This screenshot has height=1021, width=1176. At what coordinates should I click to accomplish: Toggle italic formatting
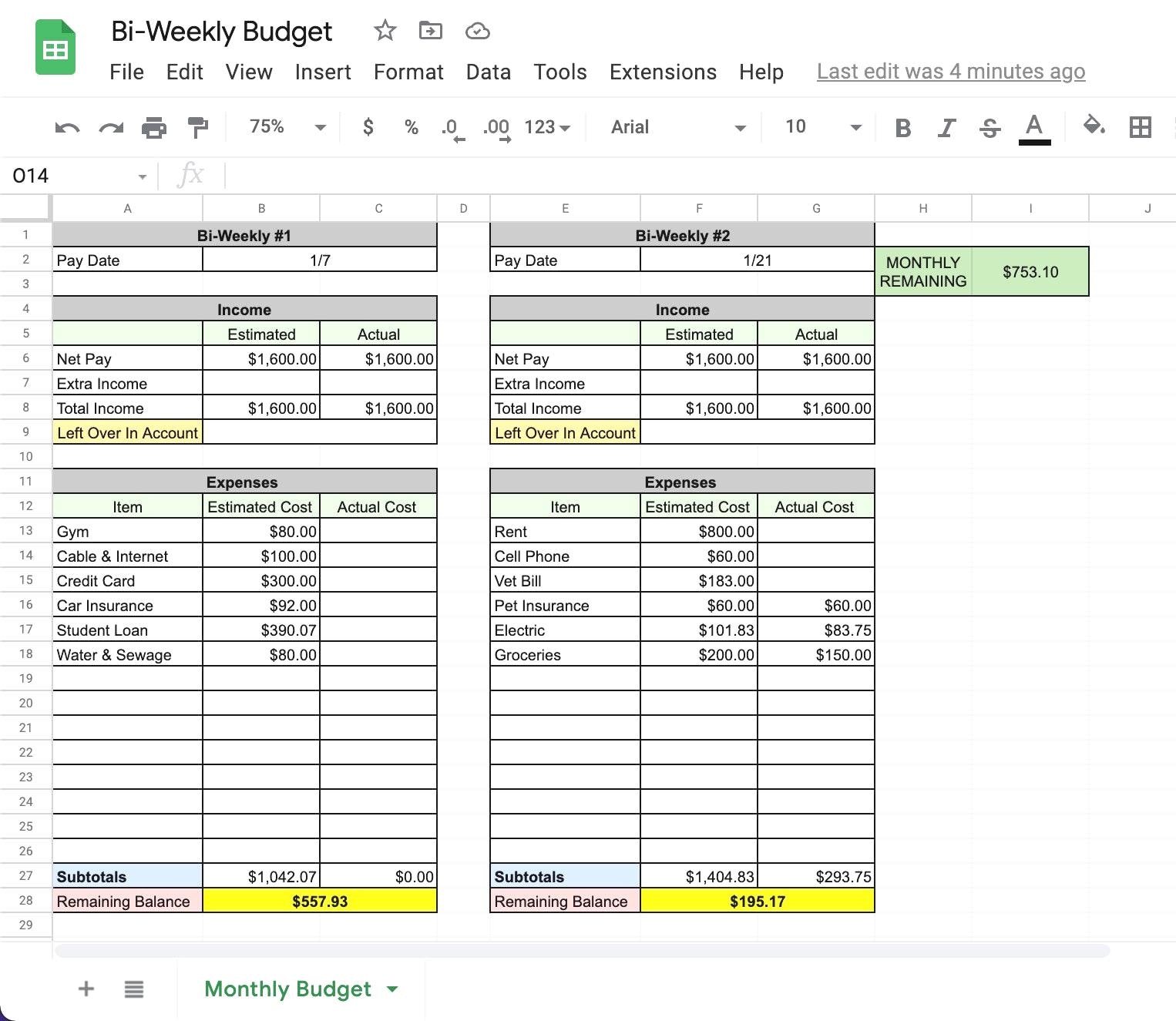coord(946,127)
